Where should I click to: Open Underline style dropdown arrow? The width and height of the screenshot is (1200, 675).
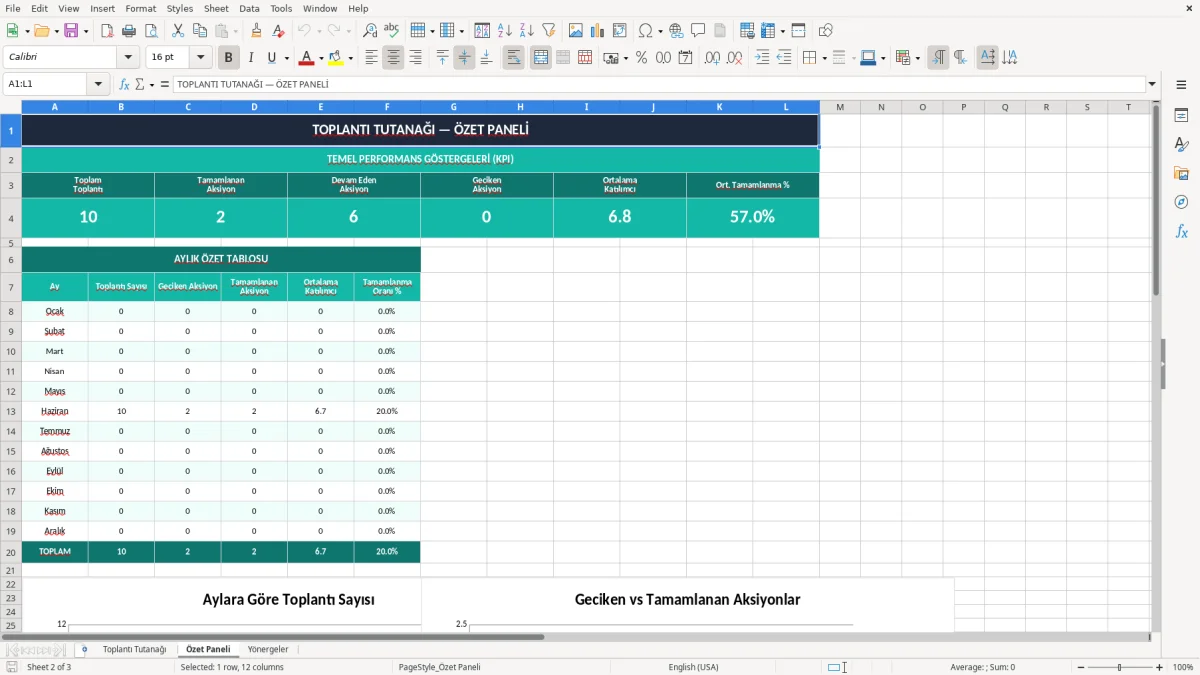(285, 58)
